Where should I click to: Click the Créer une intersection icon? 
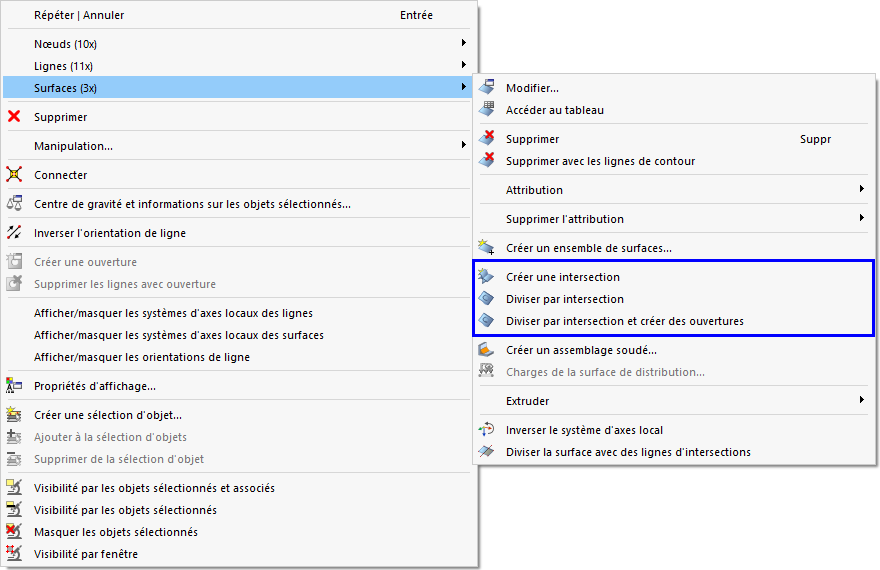point(487,277)
